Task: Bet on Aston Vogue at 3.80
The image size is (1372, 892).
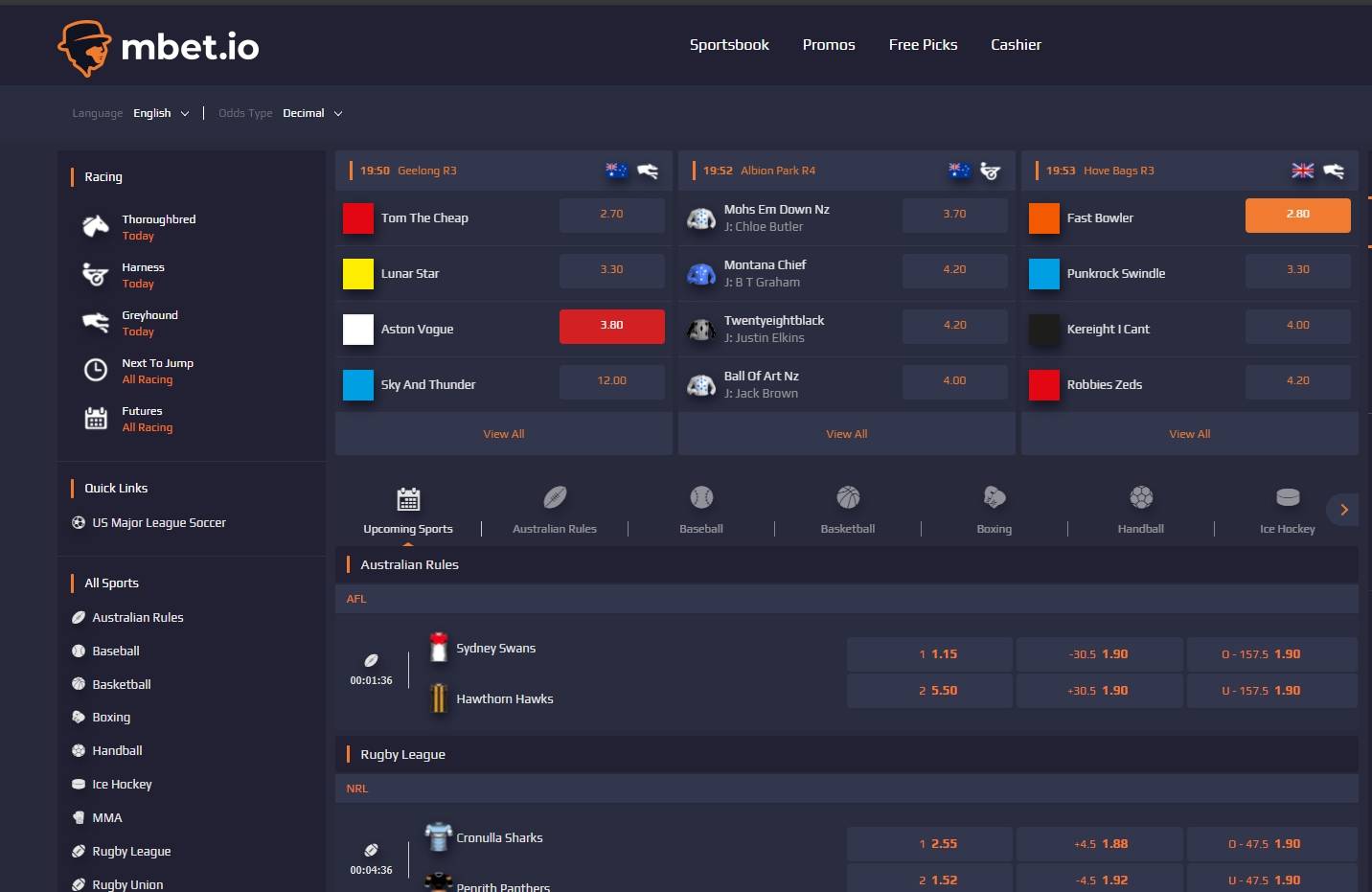Action: coord(612,326)
